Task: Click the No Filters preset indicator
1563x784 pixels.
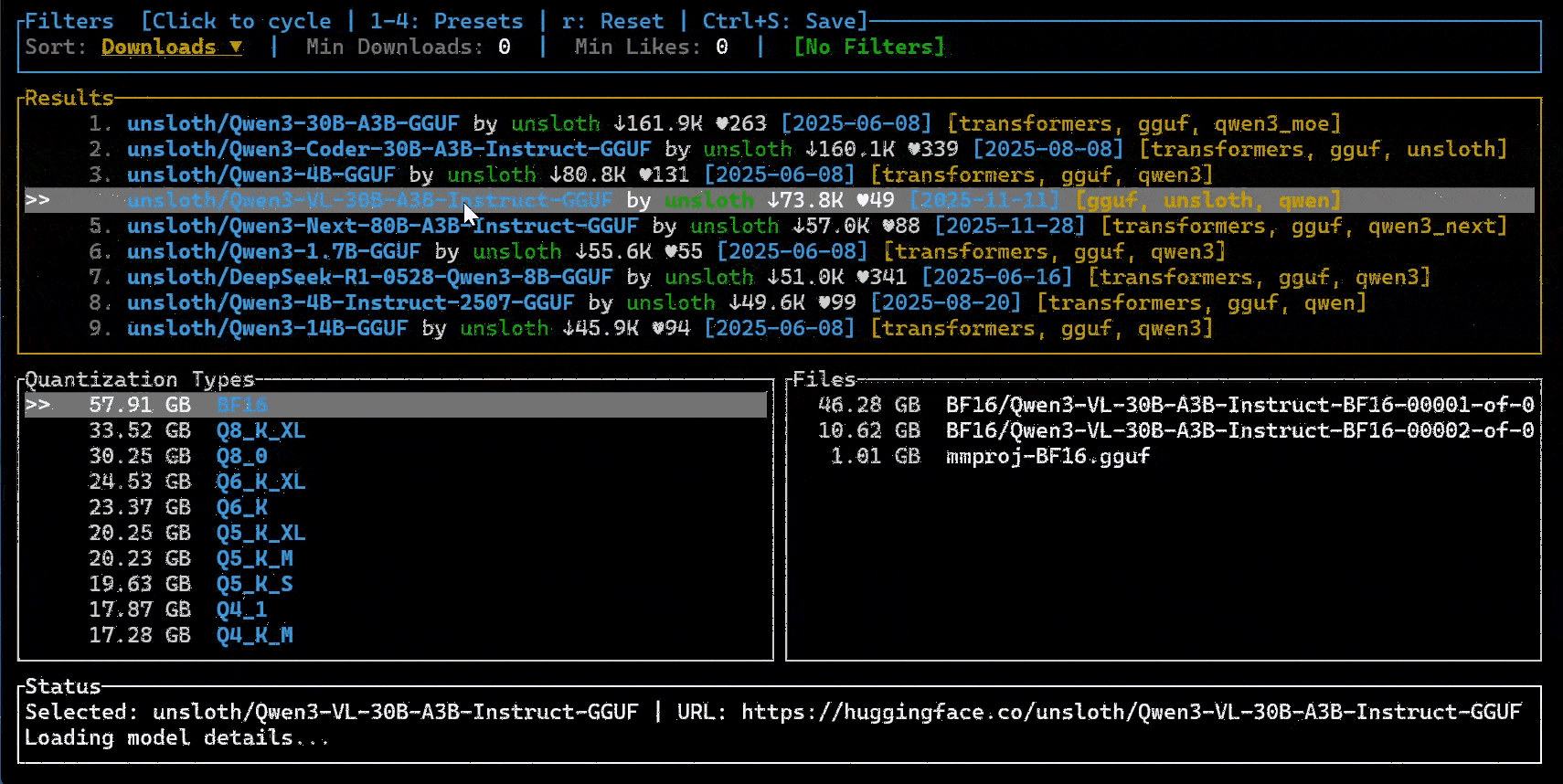Action: [x=868, y=47]
